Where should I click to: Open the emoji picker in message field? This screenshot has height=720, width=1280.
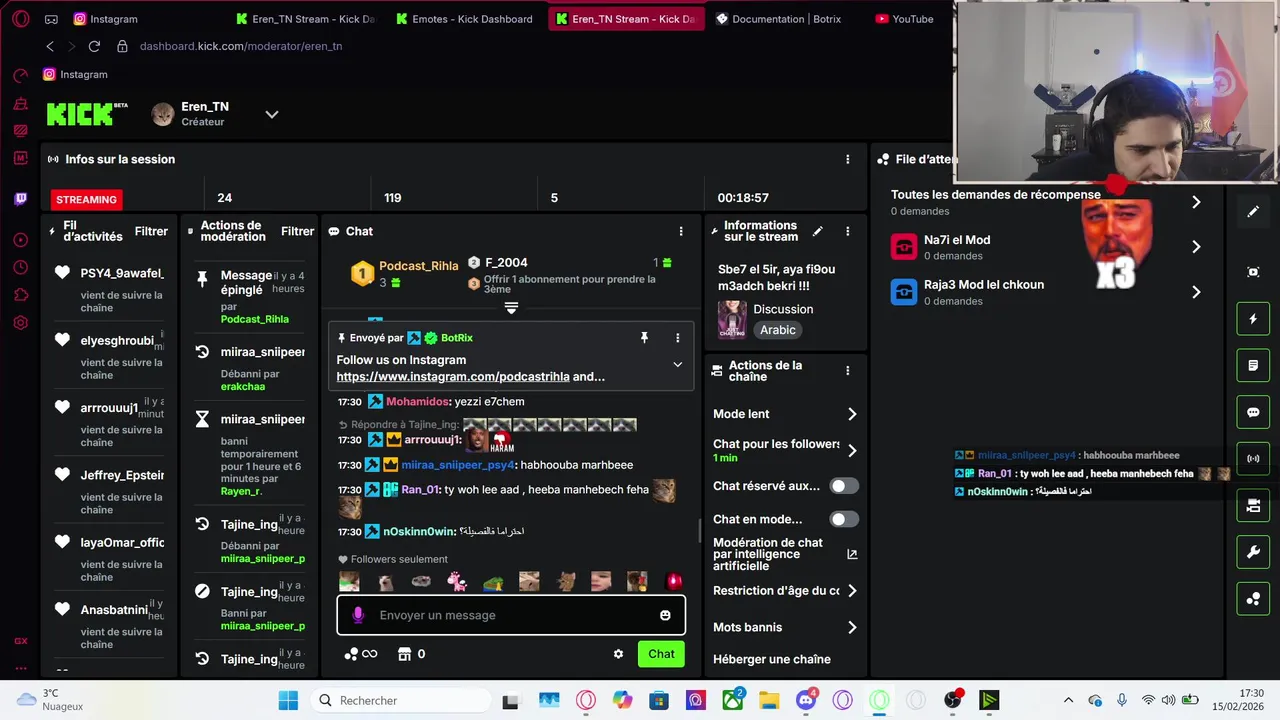pyautogui.click(x=665, y=615)
